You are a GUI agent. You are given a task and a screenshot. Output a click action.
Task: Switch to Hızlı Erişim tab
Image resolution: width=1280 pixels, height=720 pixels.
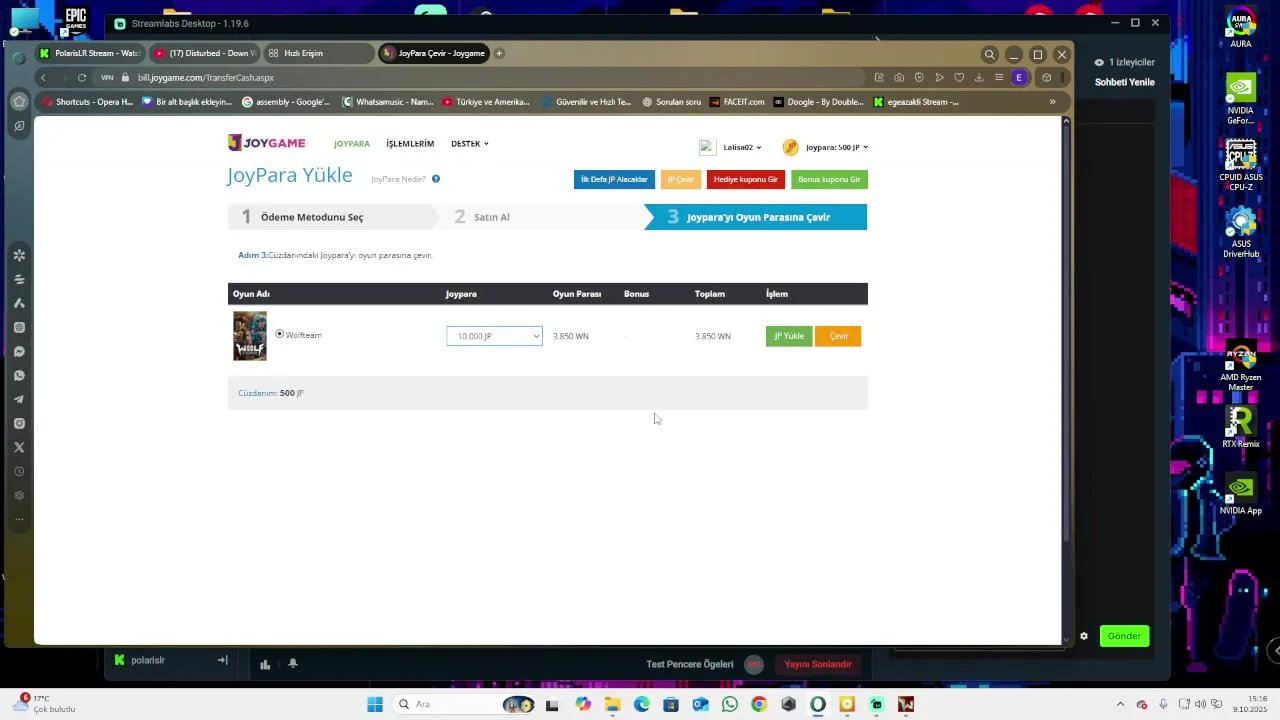point(317,53)
